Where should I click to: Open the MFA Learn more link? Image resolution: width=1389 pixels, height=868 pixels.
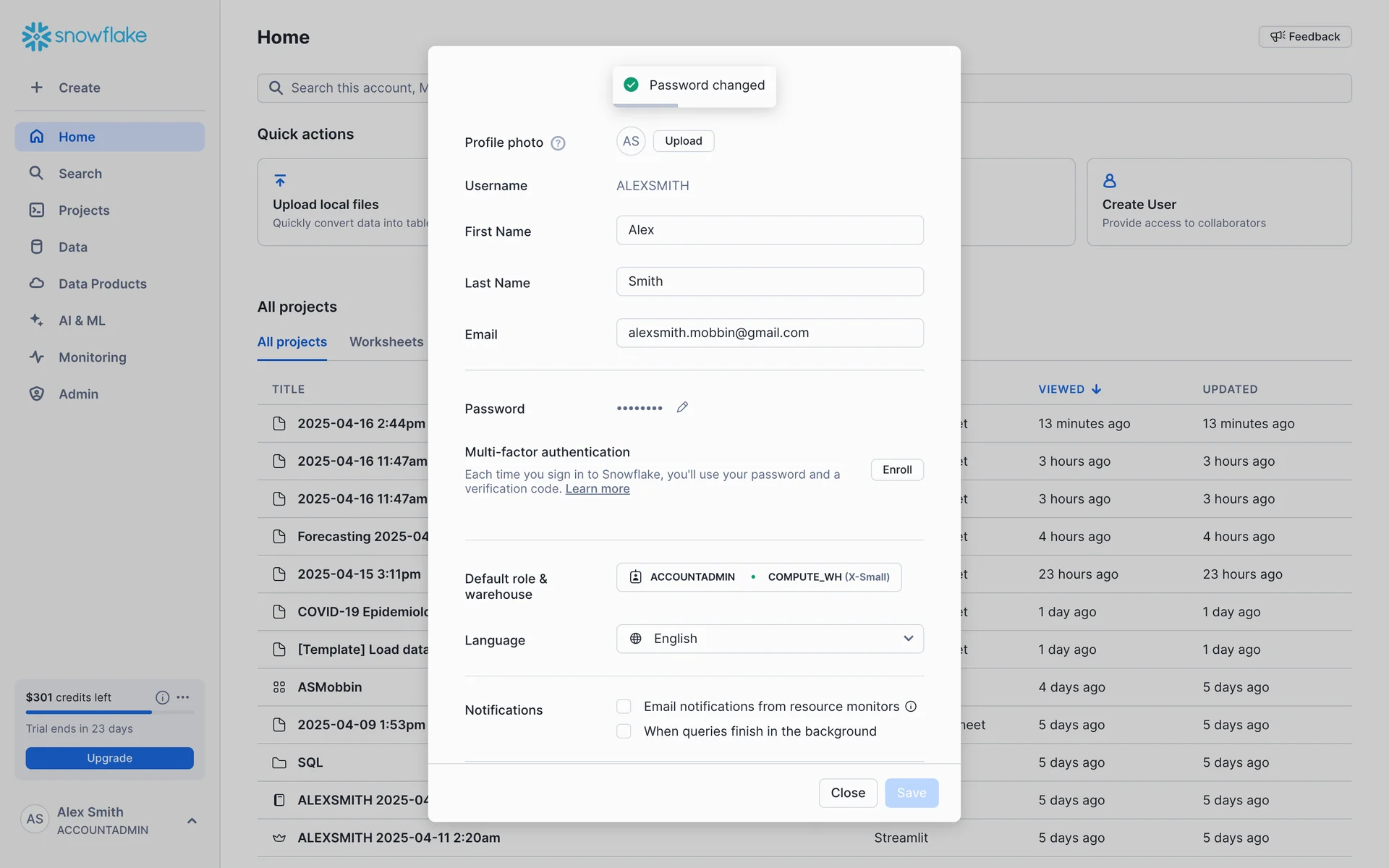pos(597,489)
